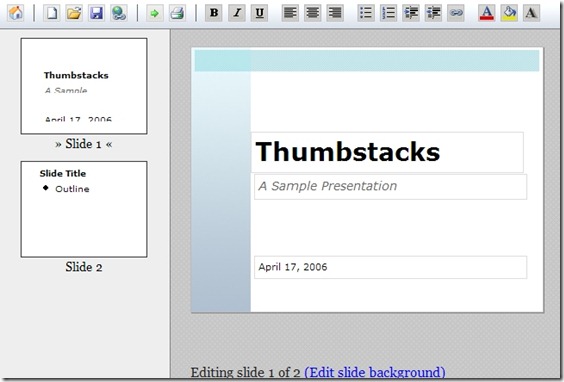Click the Thumbstacks title text box
564x382 pixels.
pyautogui.click(x=387, y=152)
